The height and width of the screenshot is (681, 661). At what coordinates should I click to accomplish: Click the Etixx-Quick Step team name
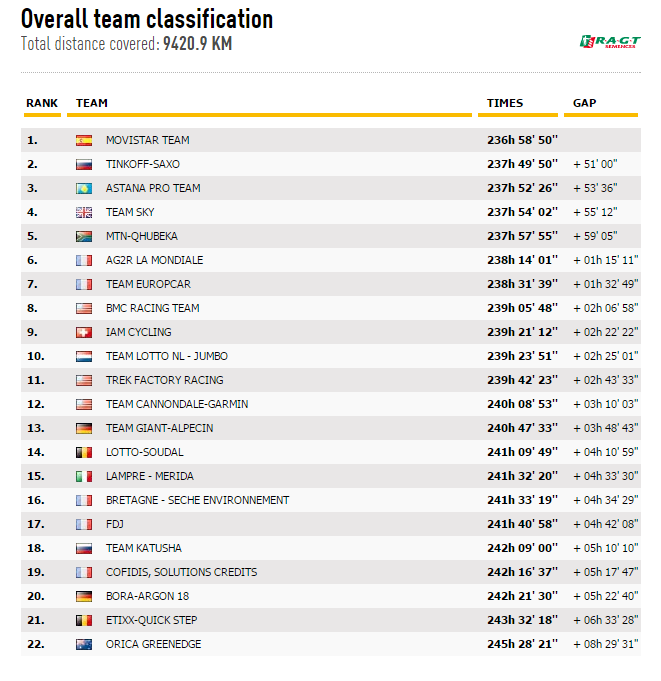coord(151,620)
